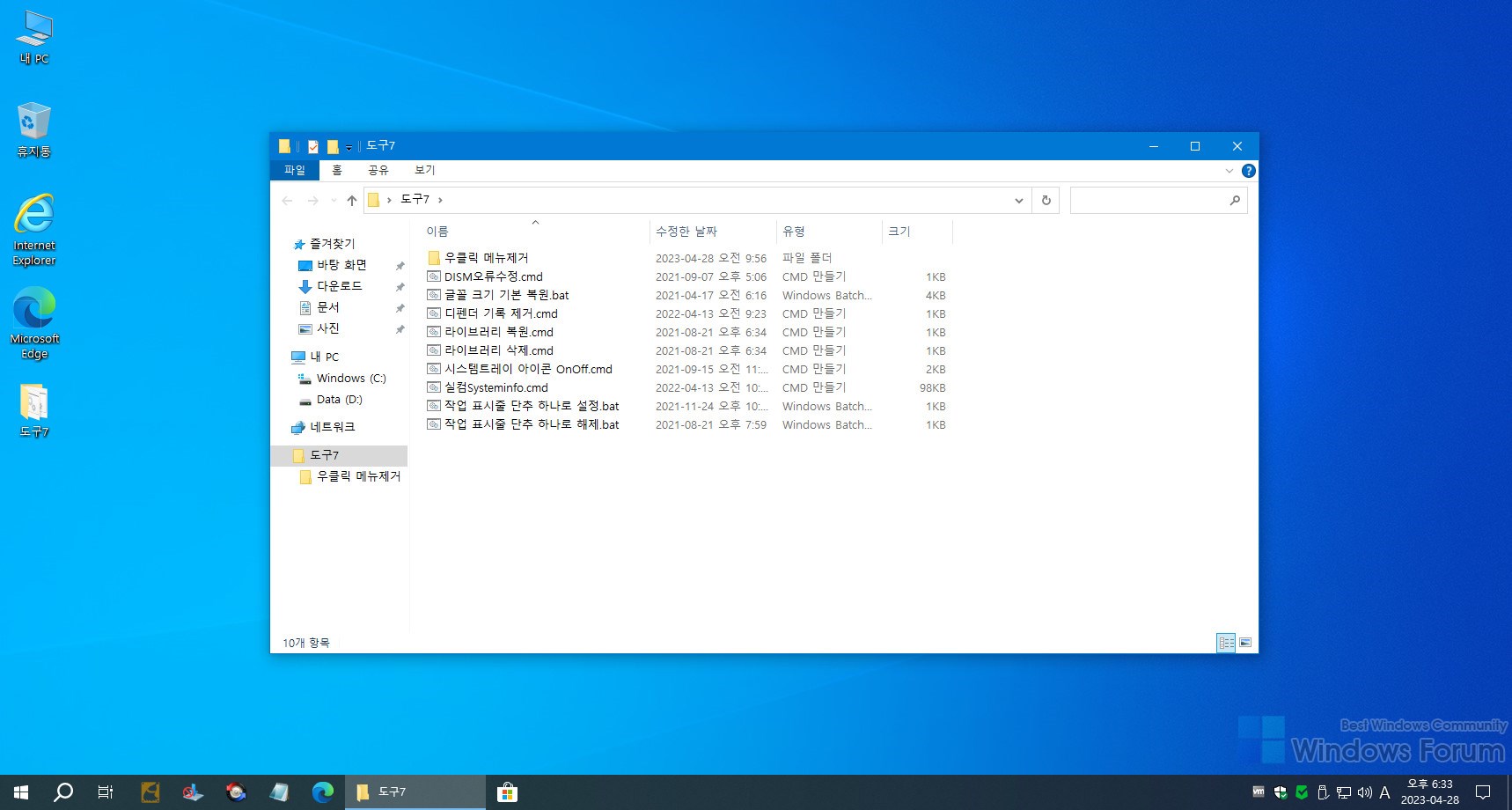Open the notification center icon

pos(1483,792)
